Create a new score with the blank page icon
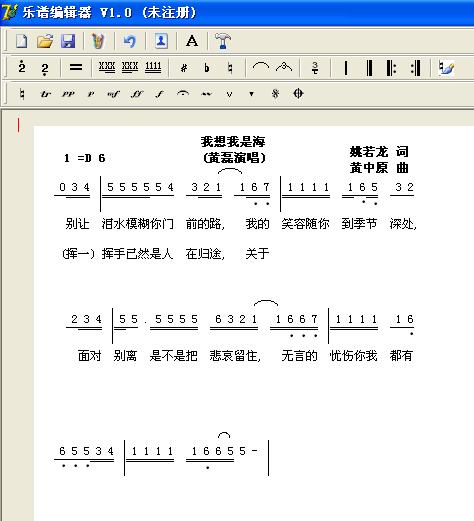This screenshot has height=521, width=474. pyautogui.click(x=22, y=41)
